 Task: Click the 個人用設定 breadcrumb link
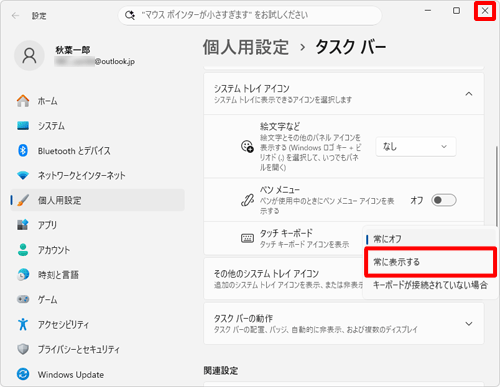(246, 47)
